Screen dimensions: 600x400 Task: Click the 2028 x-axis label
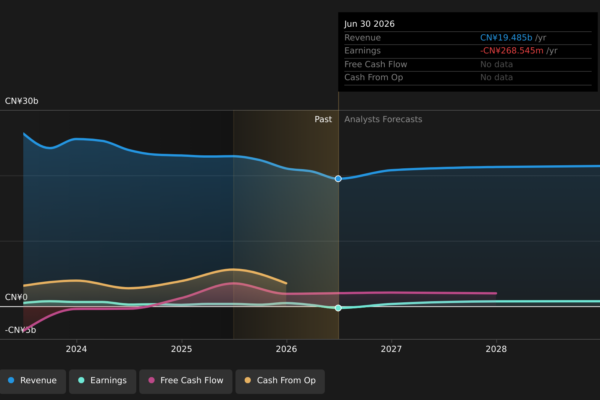coord(496,349)
